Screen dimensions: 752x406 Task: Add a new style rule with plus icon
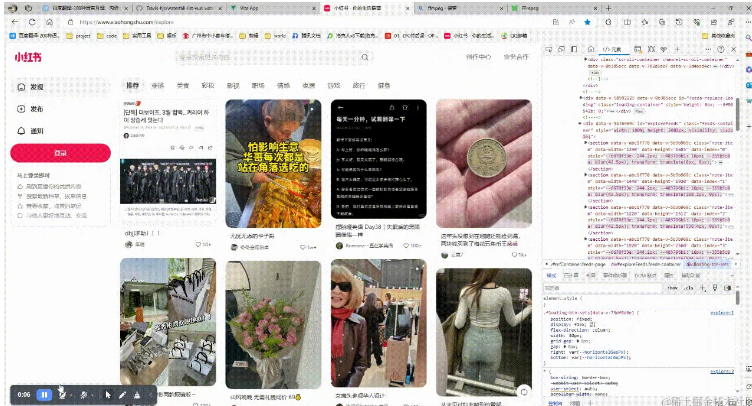coord(703,288)
